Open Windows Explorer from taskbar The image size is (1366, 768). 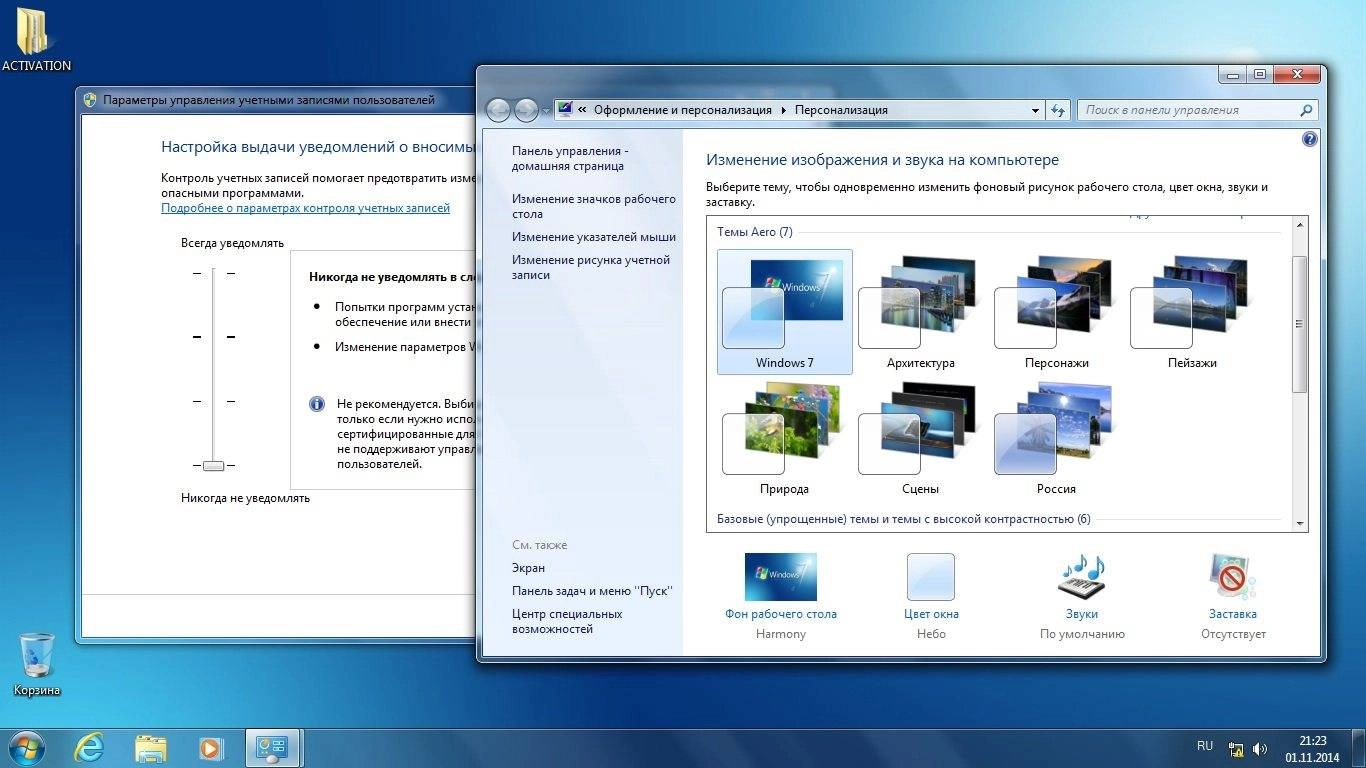click(x=151, y=748)
